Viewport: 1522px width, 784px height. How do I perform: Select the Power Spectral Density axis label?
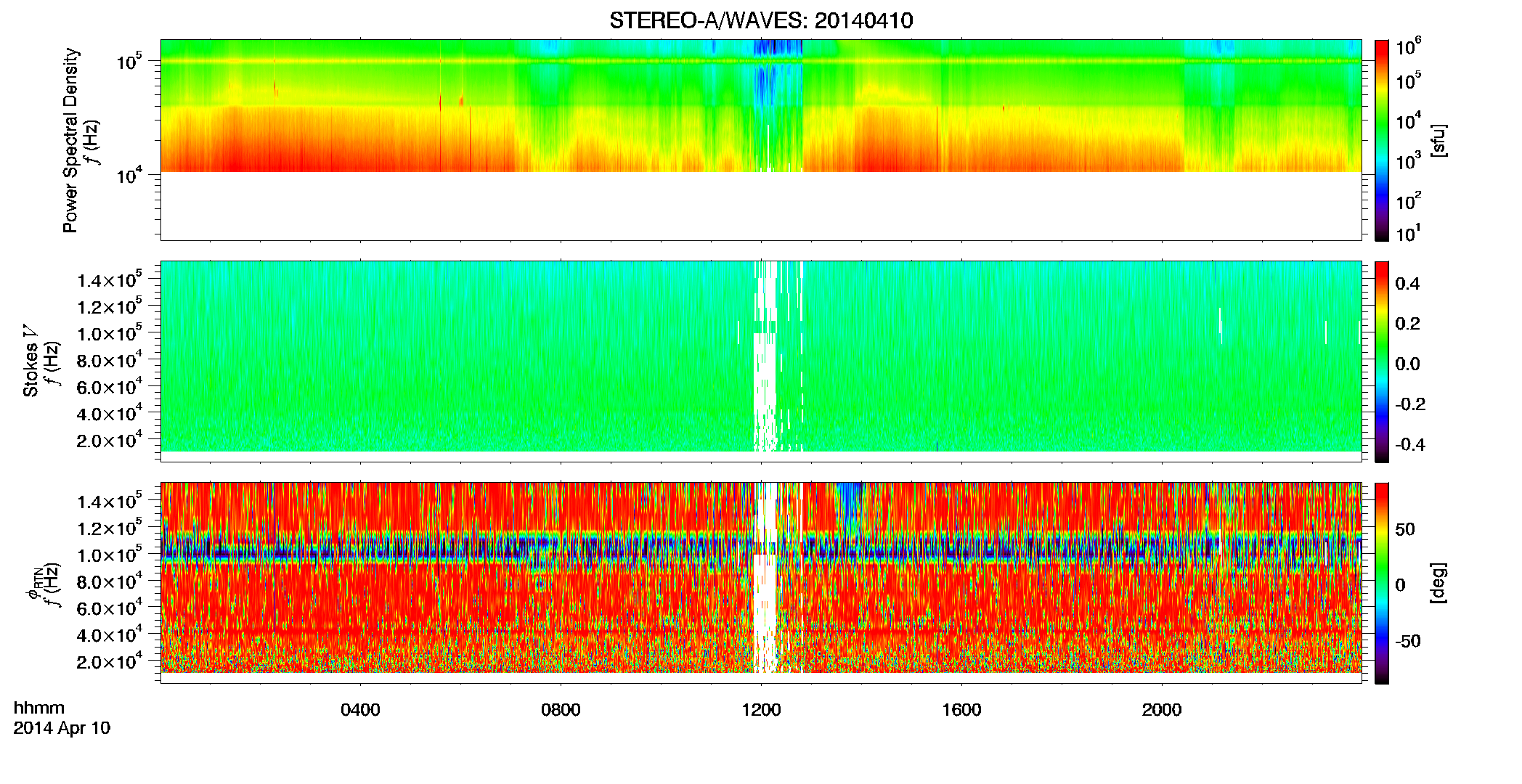tap(70, 140)
